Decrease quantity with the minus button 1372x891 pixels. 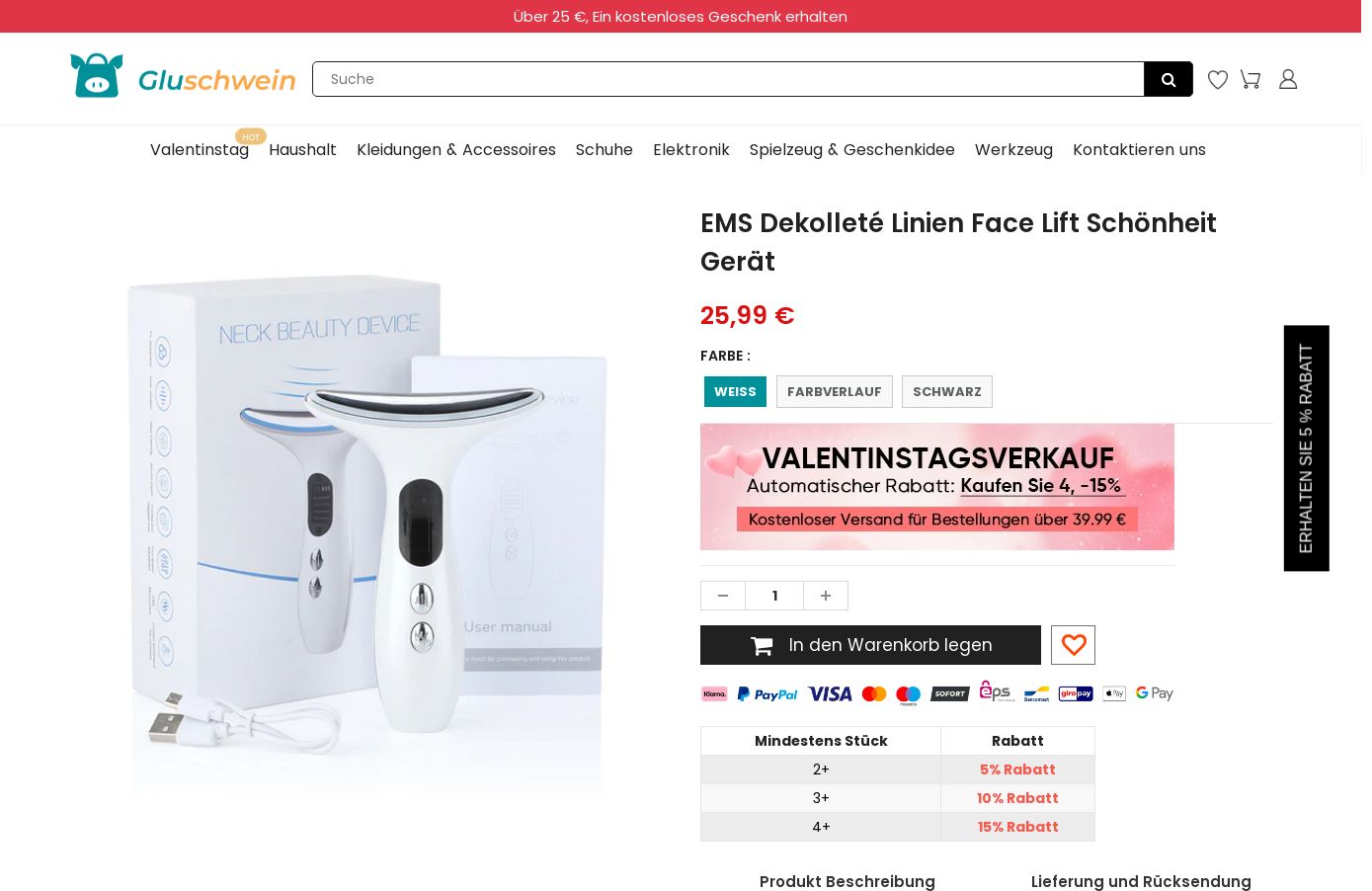[x=723, y=596]
